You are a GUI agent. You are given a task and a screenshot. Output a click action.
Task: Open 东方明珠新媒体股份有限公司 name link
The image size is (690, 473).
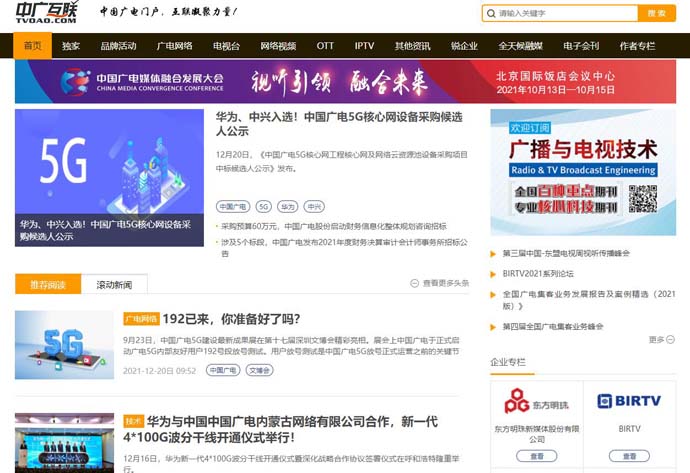point(536,434)
